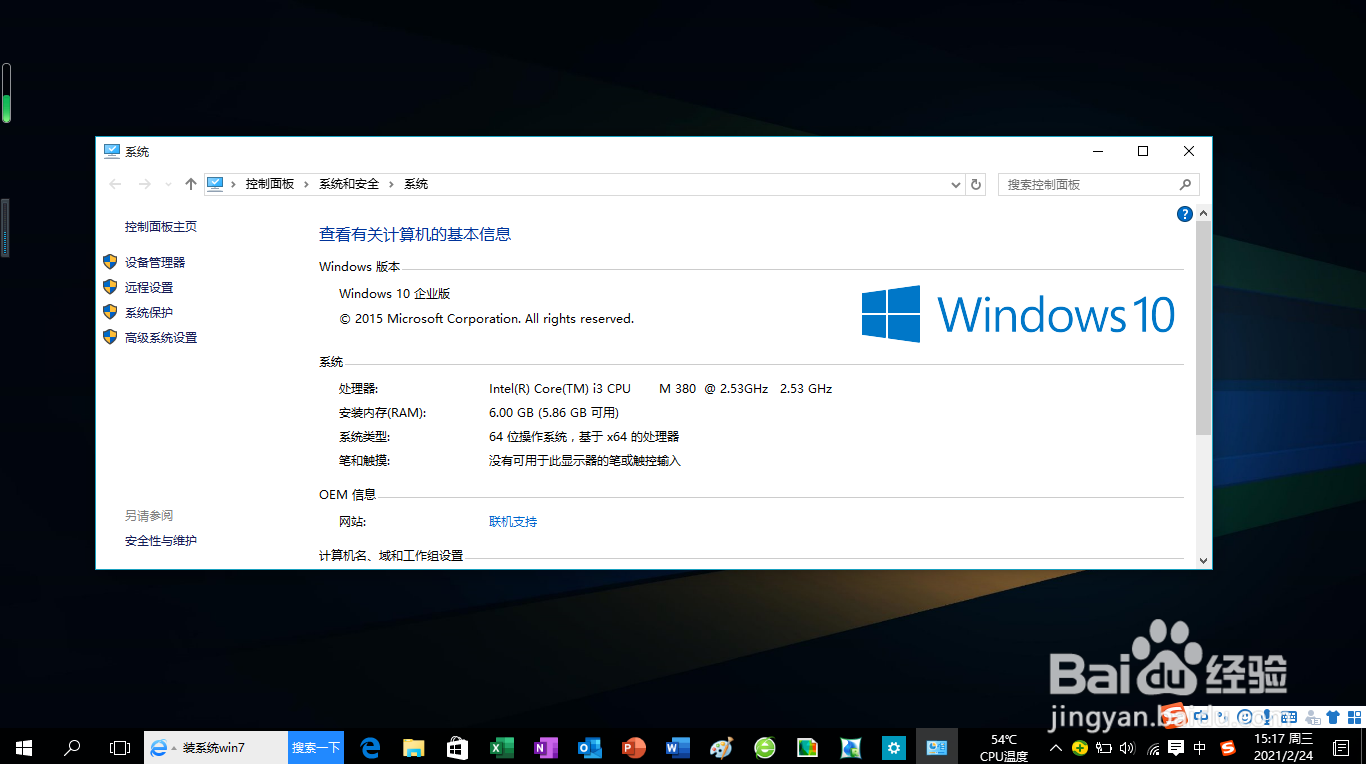Click the battery icon in system tray

[1104, 747]
